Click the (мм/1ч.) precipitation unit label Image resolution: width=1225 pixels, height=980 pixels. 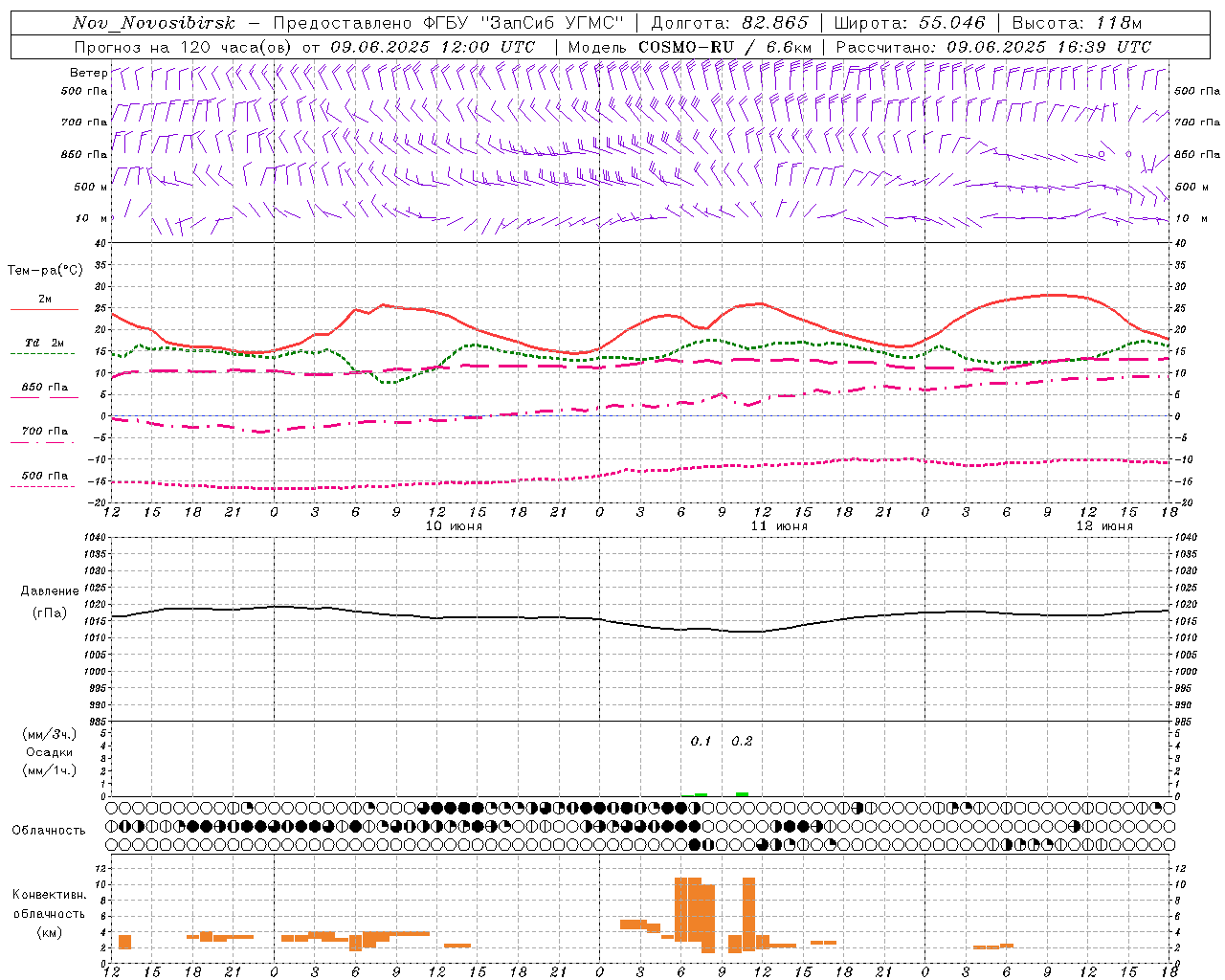[50, 770]
